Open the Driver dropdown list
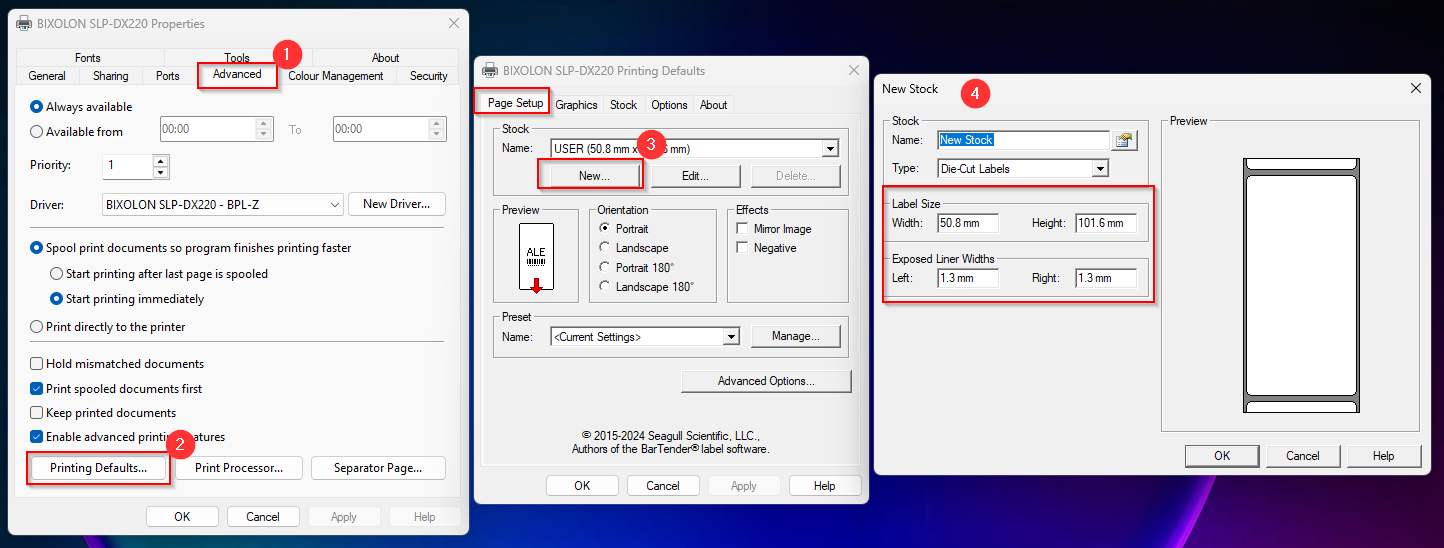 pos(335,204)
